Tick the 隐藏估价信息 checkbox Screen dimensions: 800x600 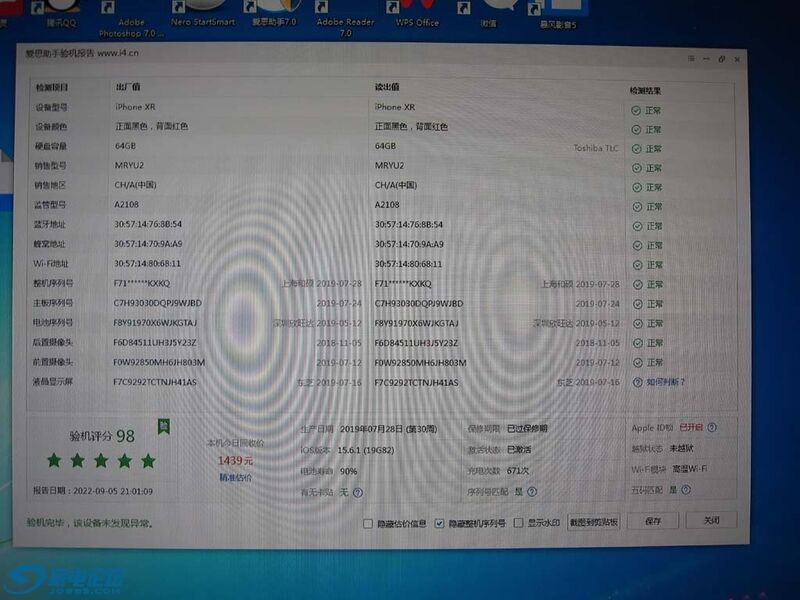368,523
